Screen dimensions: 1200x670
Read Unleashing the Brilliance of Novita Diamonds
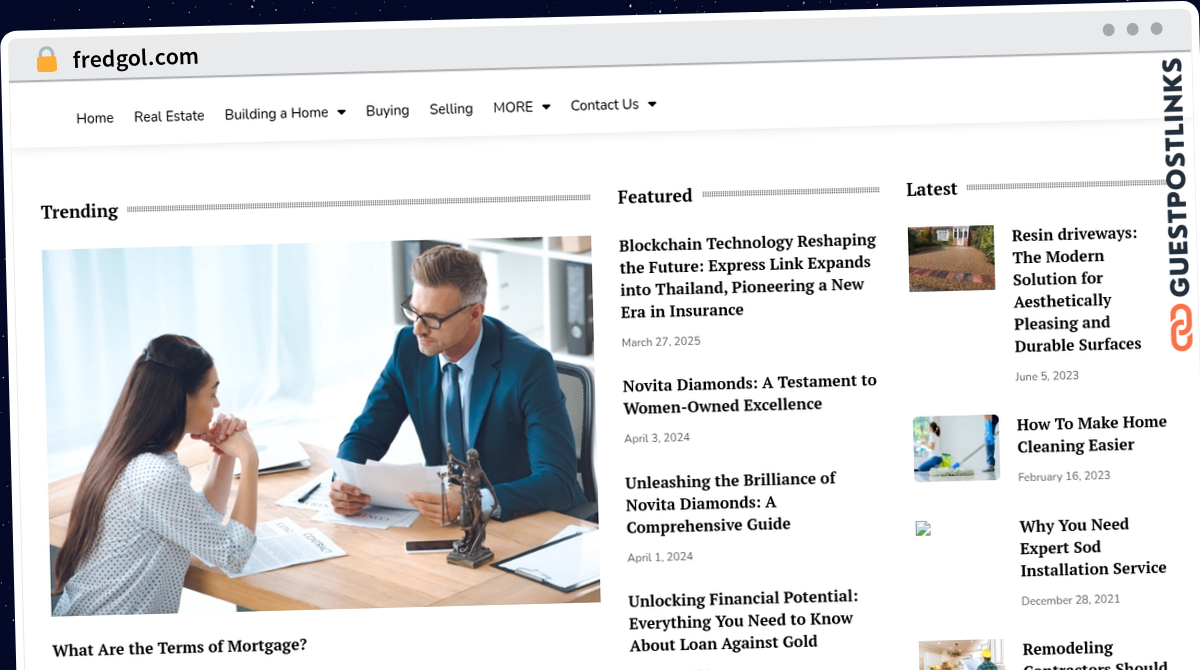click(731, 502)
